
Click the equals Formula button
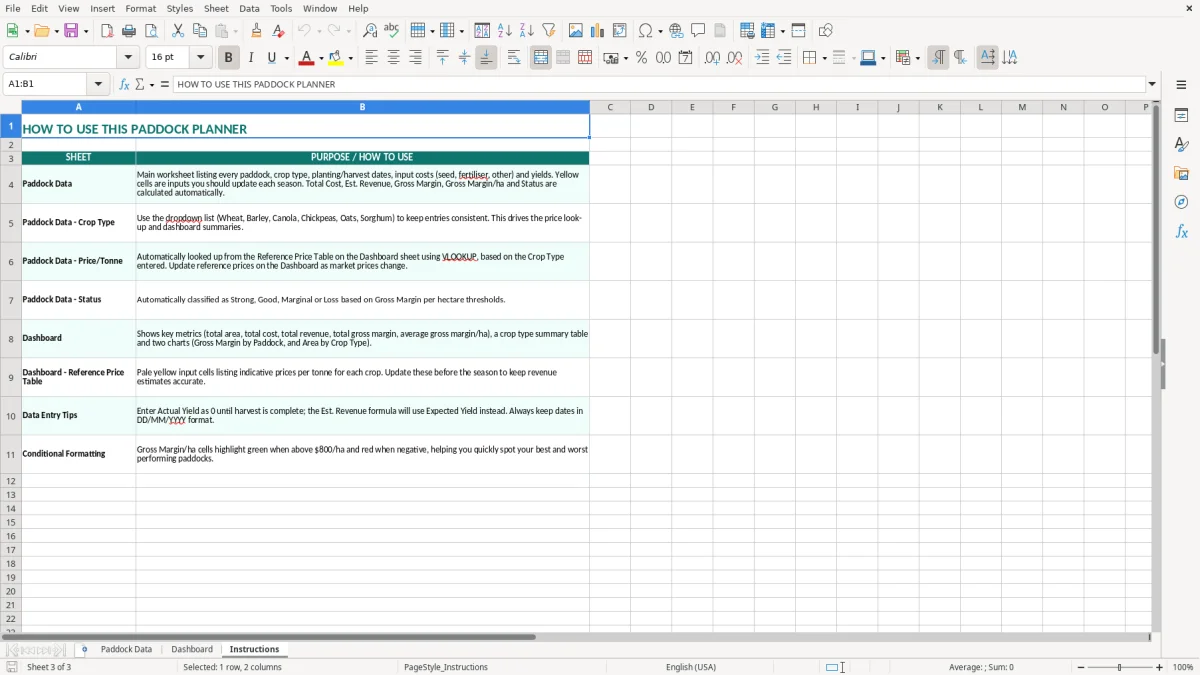[165, 85]
